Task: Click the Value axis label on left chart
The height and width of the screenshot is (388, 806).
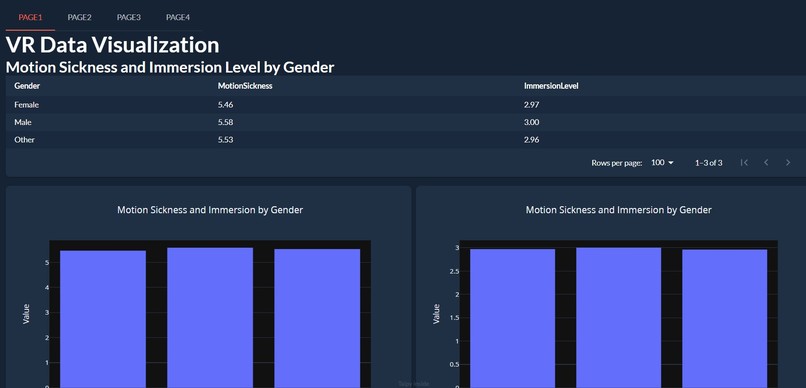Action: (26, 314)
